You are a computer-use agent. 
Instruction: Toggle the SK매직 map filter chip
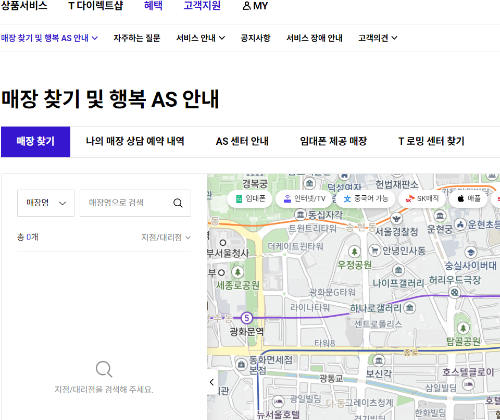click(x=422, y=199)
